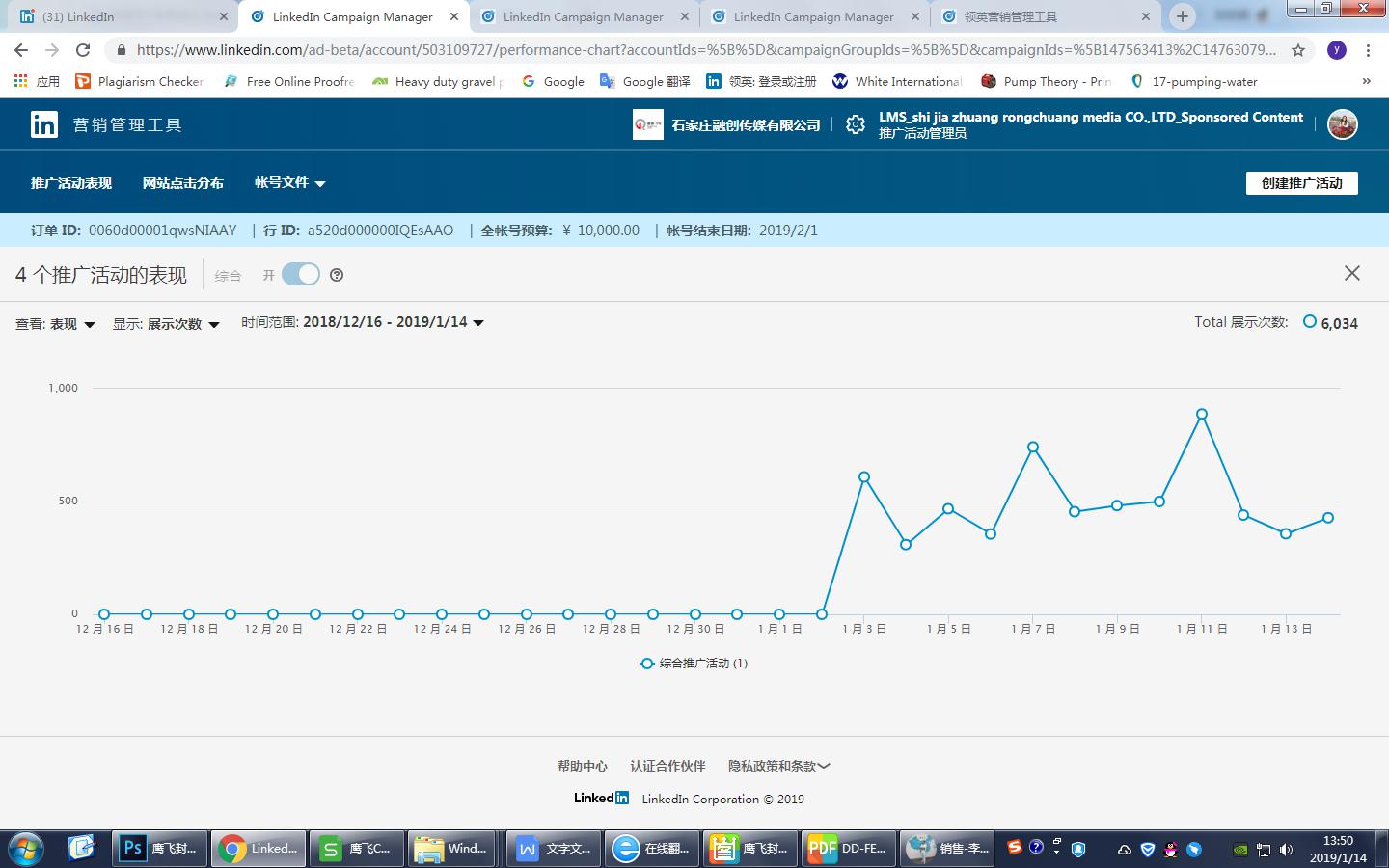Screen dimensions: 1389x868
Task: Open the 帮助中心 link in footer
Action: pyautogui.click(x=582, y=766)
